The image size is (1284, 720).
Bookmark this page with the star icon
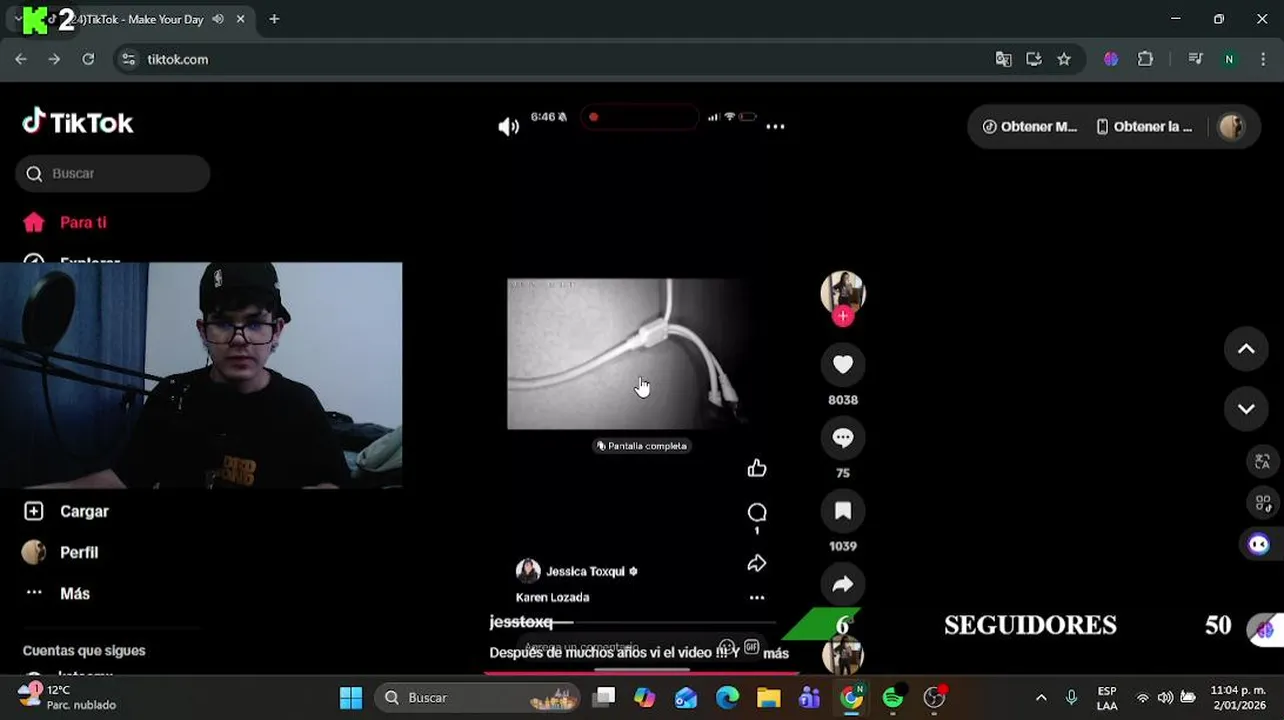coord(1064,59)
